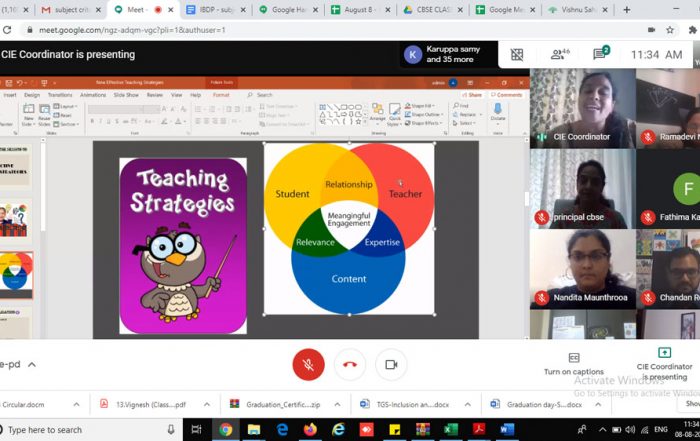The height and width of the screenshot is (441, 700).
Task: Click the Share button in shared PowerPoint
Action: pos(472,95)
